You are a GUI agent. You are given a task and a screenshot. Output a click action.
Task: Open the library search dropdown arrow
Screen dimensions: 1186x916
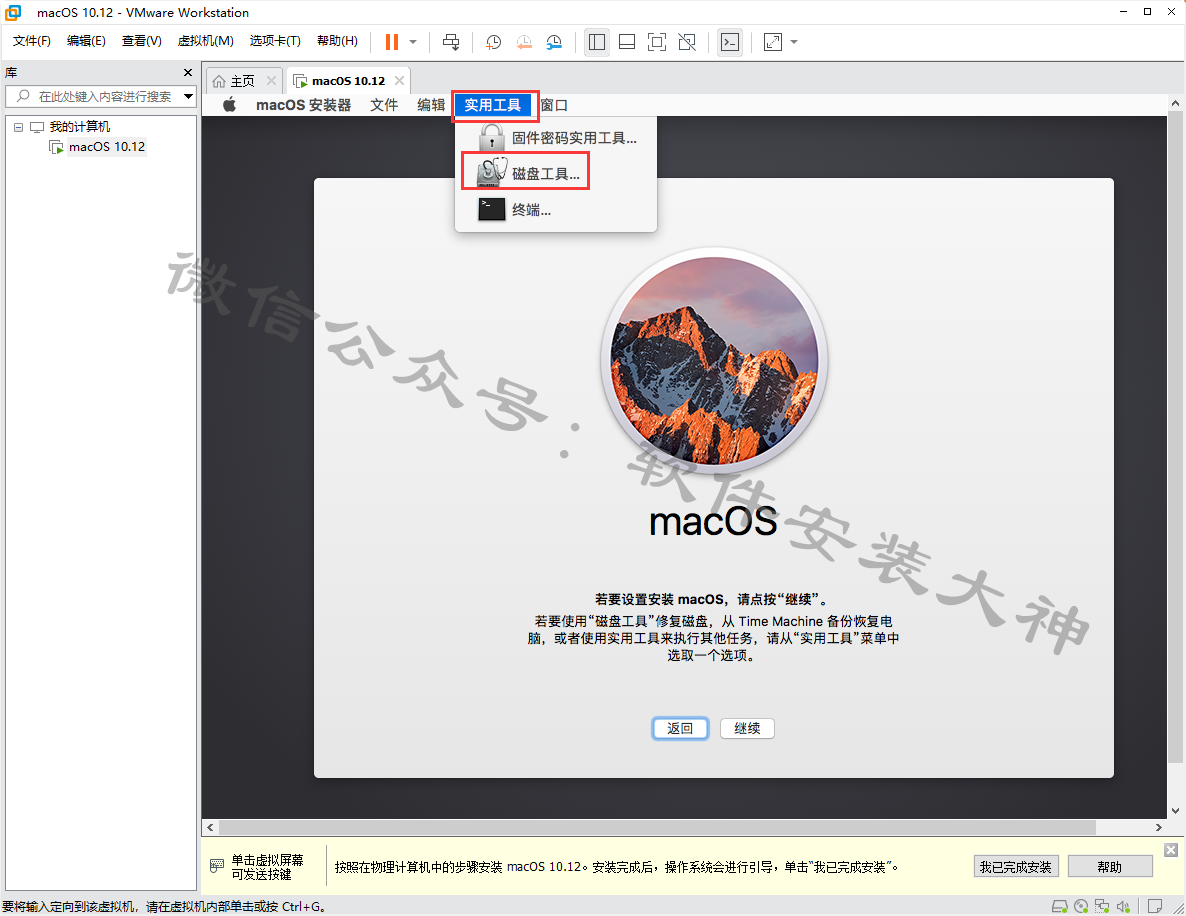pos(189,97)
